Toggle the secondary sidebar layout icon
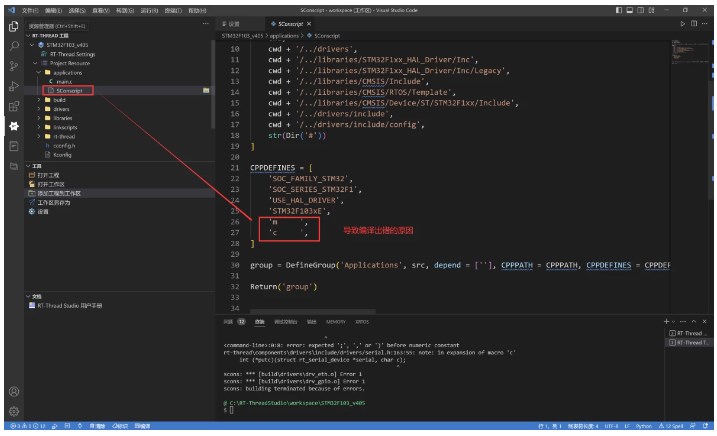The image size is (717, 436). click(641, 10)
